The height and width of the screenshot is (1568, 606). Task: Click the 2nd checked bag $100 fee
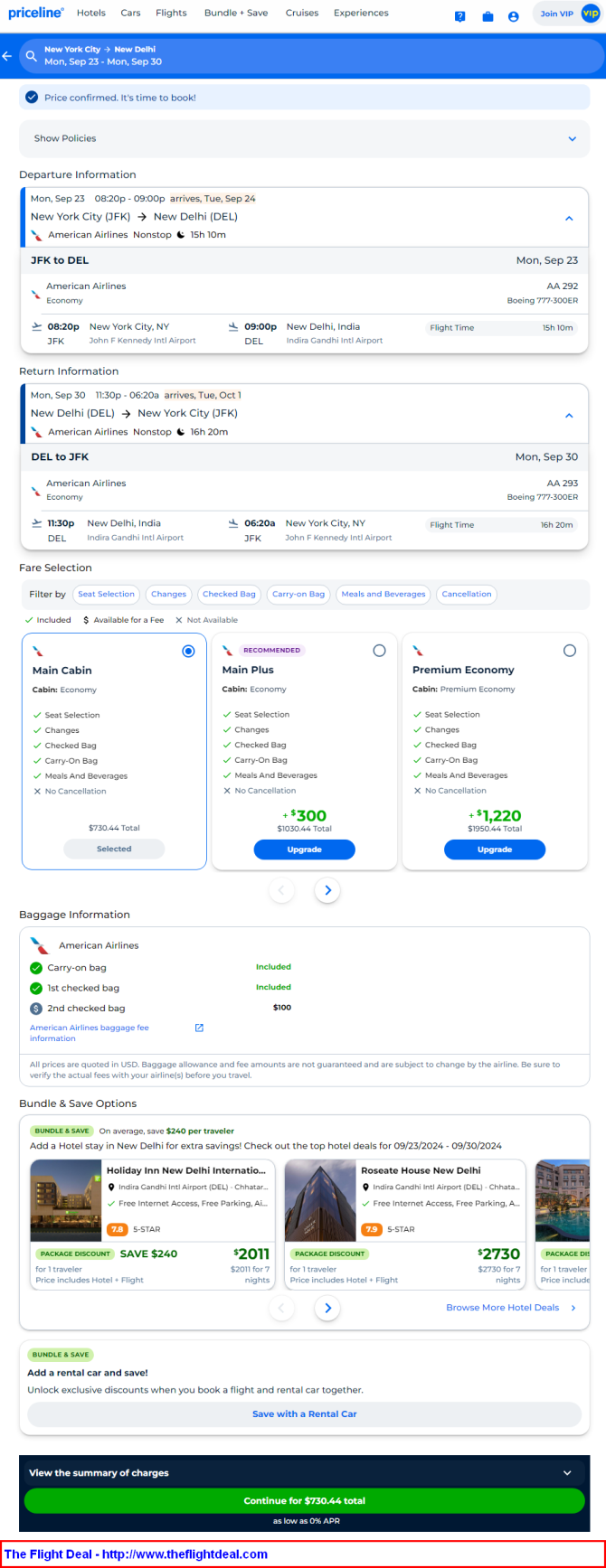(x=282, y=1008)
